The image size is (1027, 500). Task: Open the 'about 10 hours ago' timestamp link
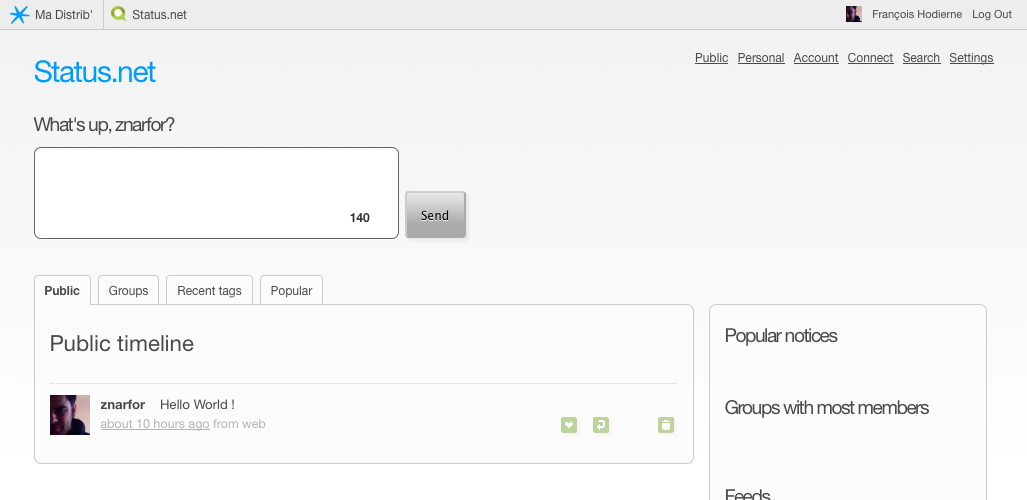pyautogui.click(x=155, y=424)
